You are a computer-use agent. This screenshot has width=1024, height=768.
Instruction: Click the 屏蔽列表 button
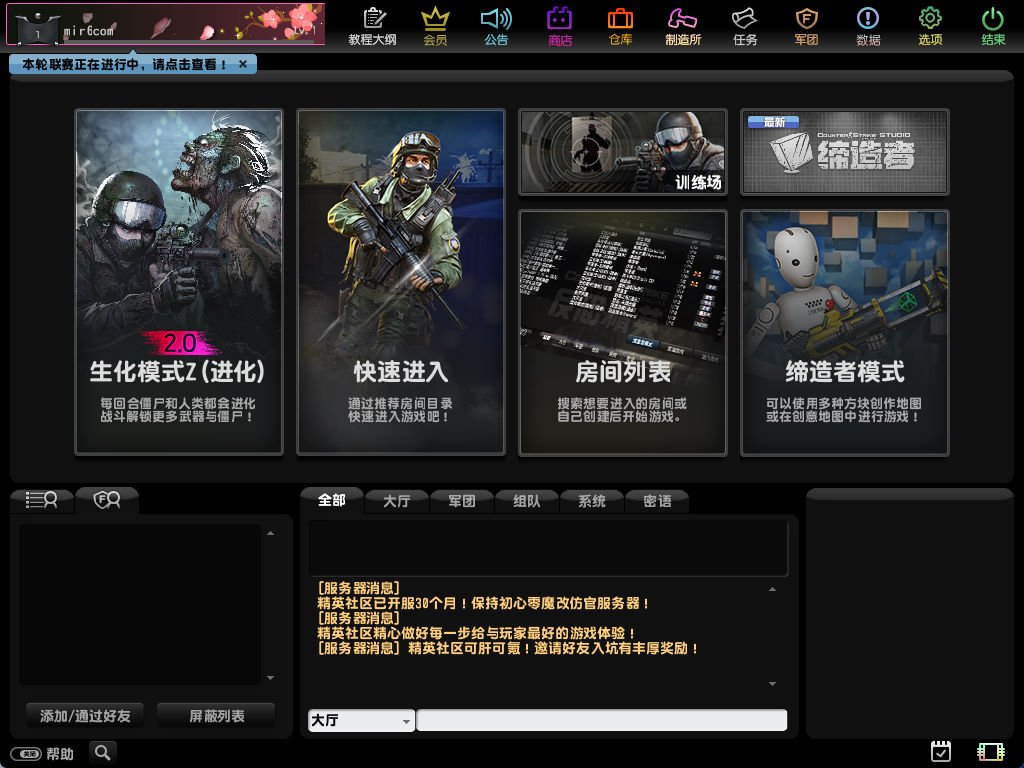point(216,716)
